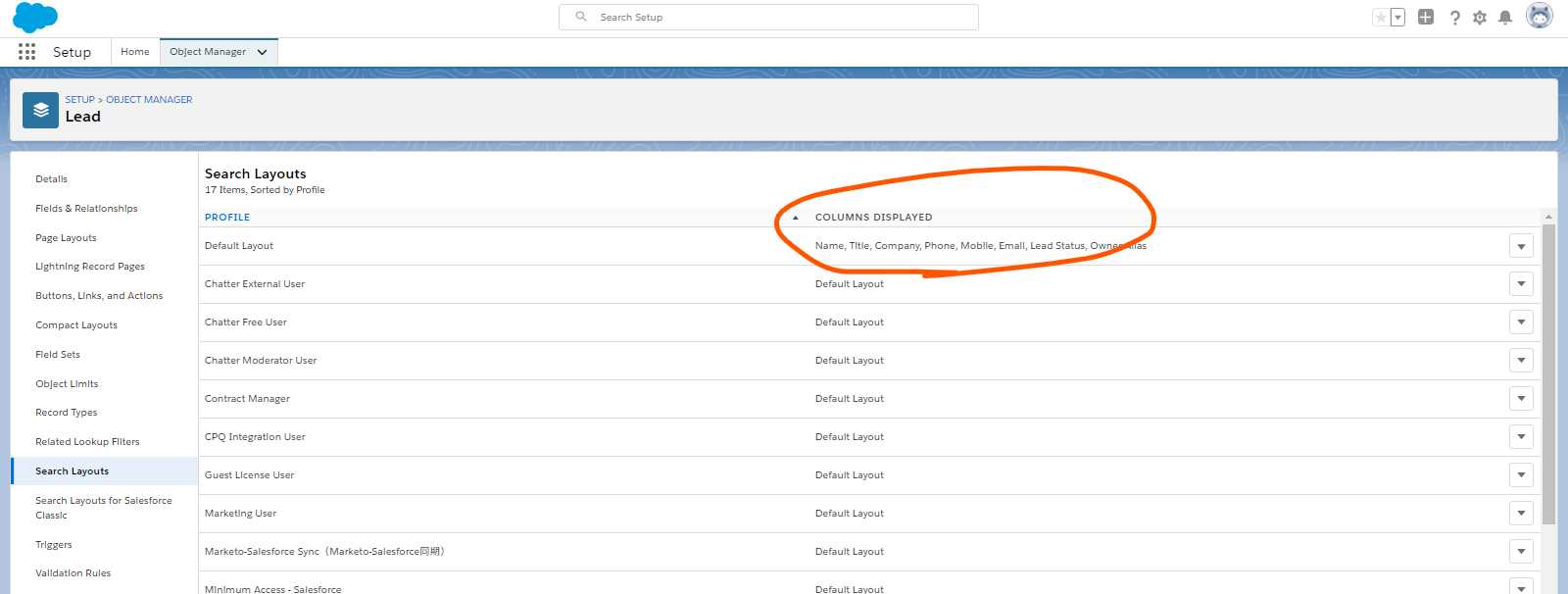This screenshot has height=594, width=1568.
Task: Open Record Types in the sidebar
Action: coord(67,413)
